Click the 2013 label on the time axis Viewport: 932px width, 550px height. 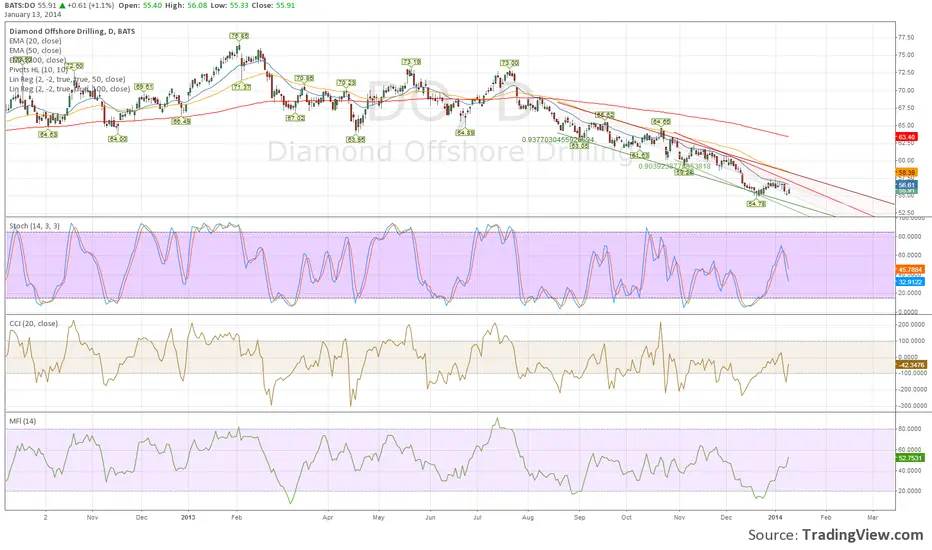click(188, 517)
